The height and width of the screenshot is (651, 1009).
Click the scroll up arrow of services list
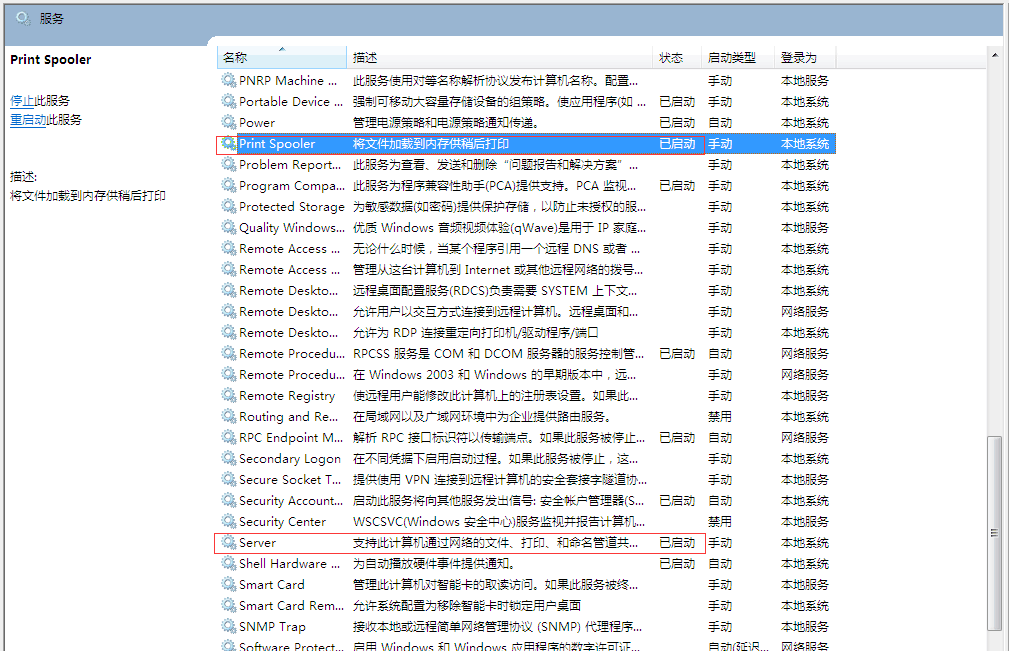coord(995,56)
